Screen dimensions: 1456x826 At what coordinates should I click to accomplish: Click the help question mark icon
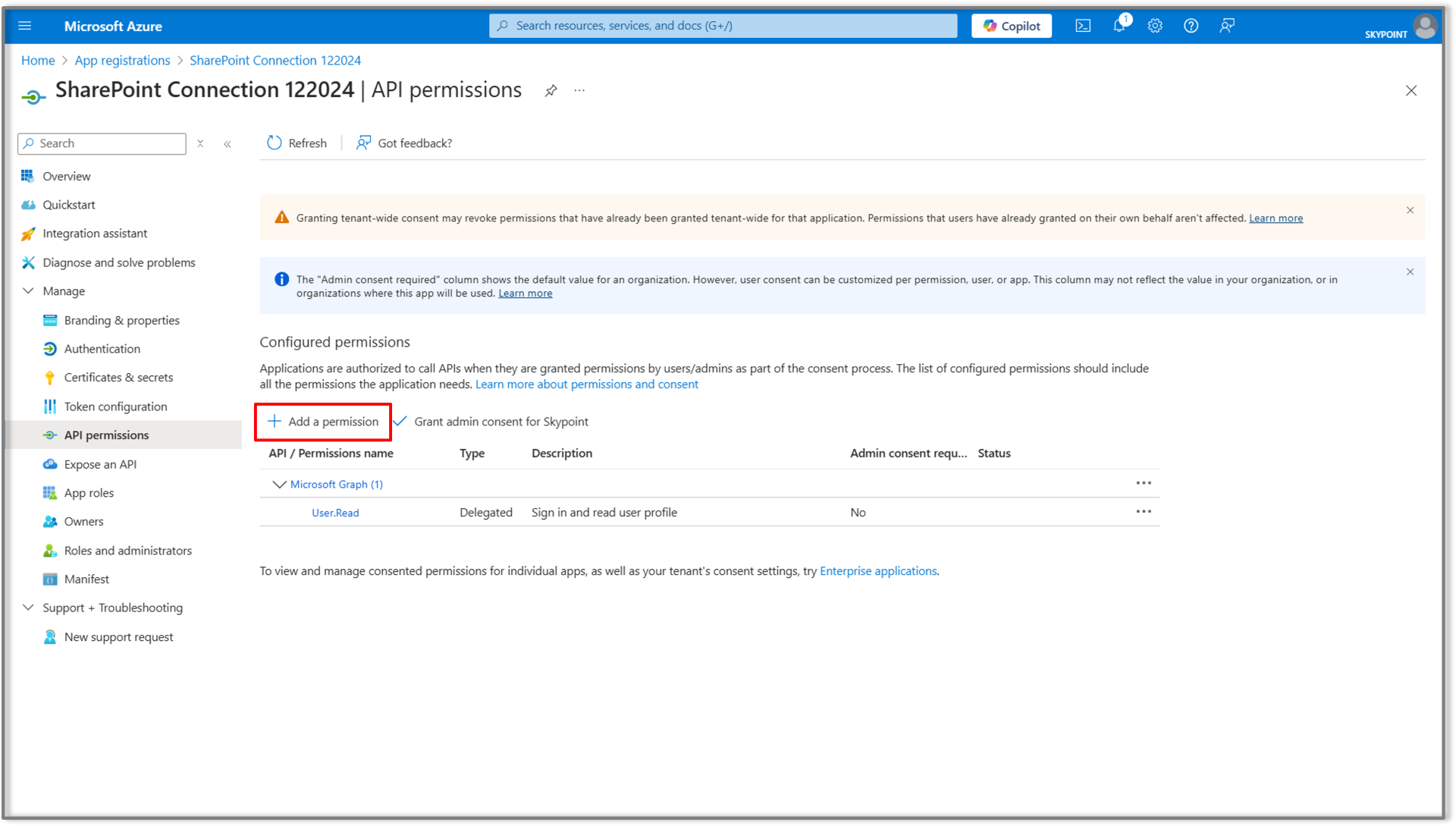pos(1191,26)
